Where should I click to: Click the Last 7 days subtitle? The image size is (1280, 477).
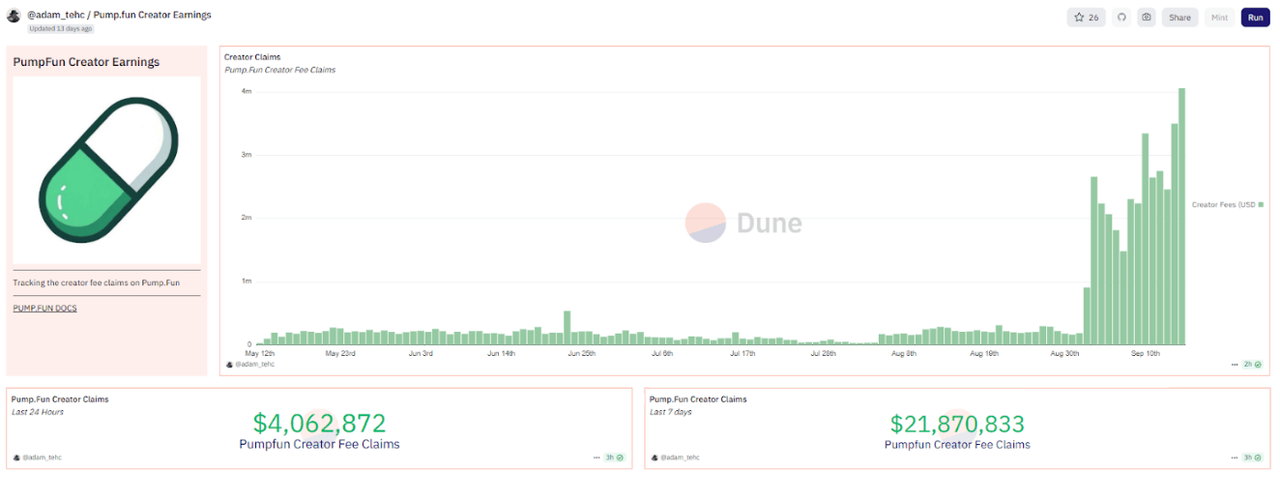[670, 411]
